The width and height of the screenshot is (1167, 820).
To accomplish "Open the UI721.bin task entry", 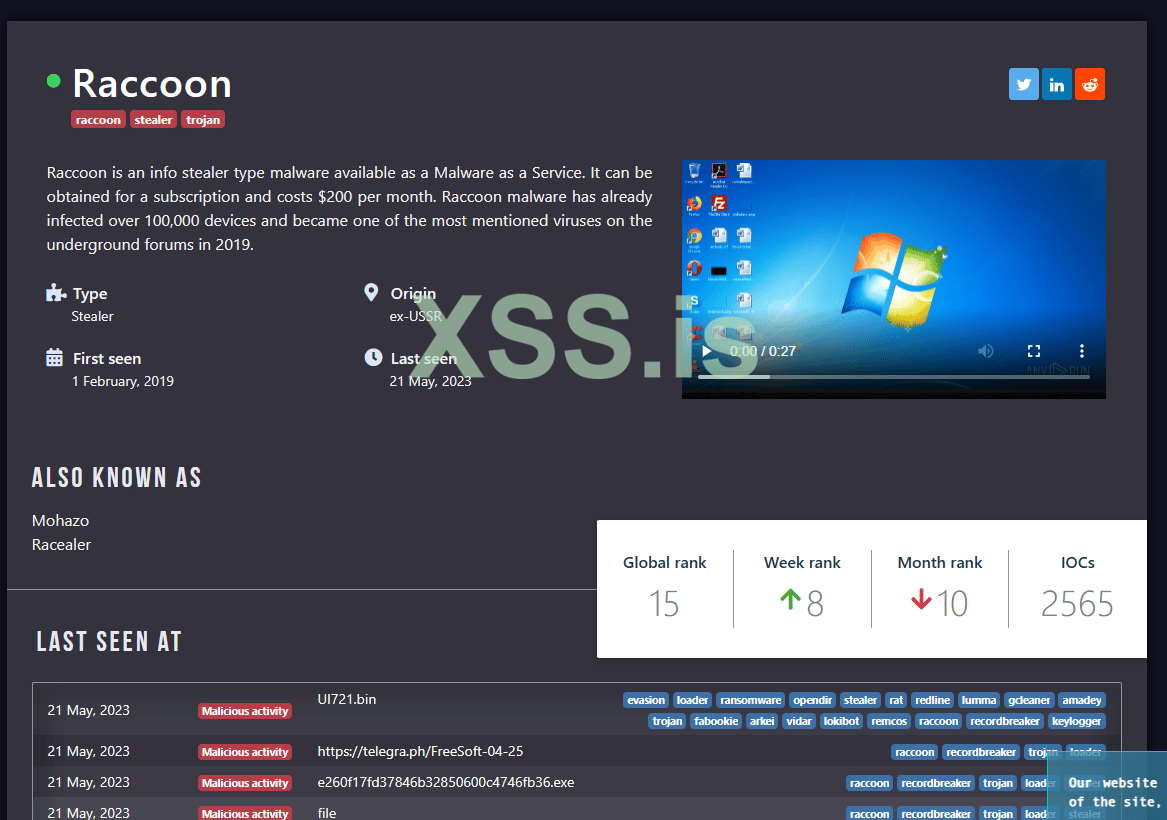I will [x=347, y=699].
